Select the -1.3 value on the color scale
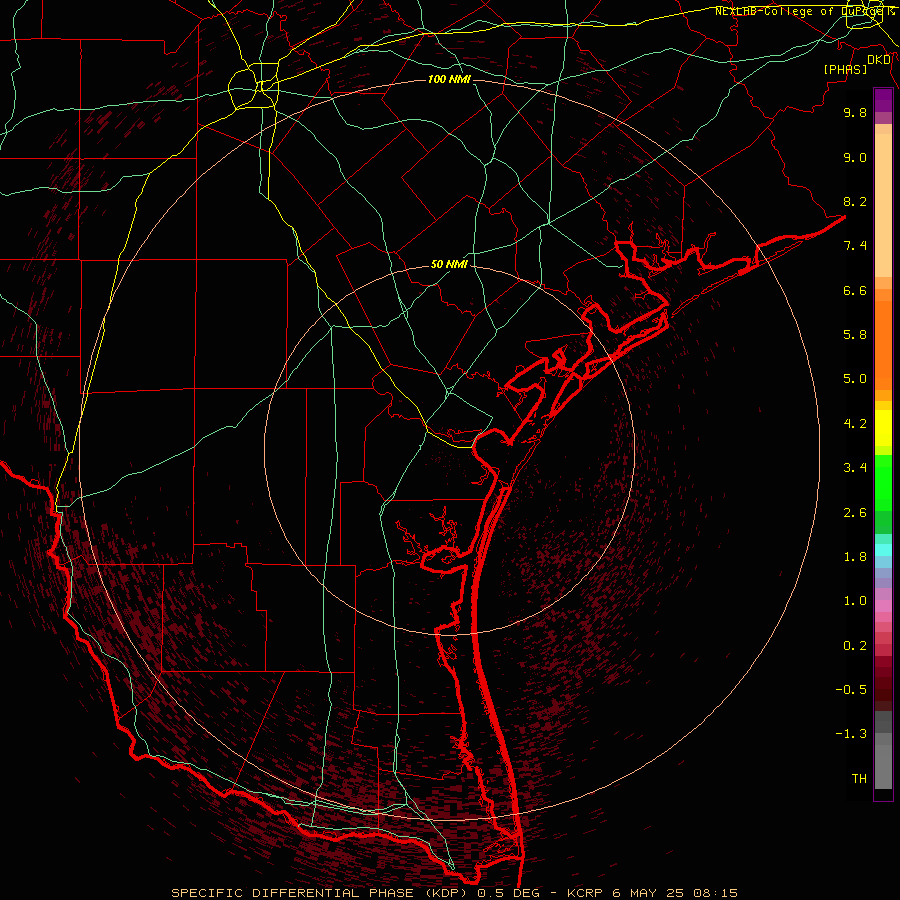 851,734
